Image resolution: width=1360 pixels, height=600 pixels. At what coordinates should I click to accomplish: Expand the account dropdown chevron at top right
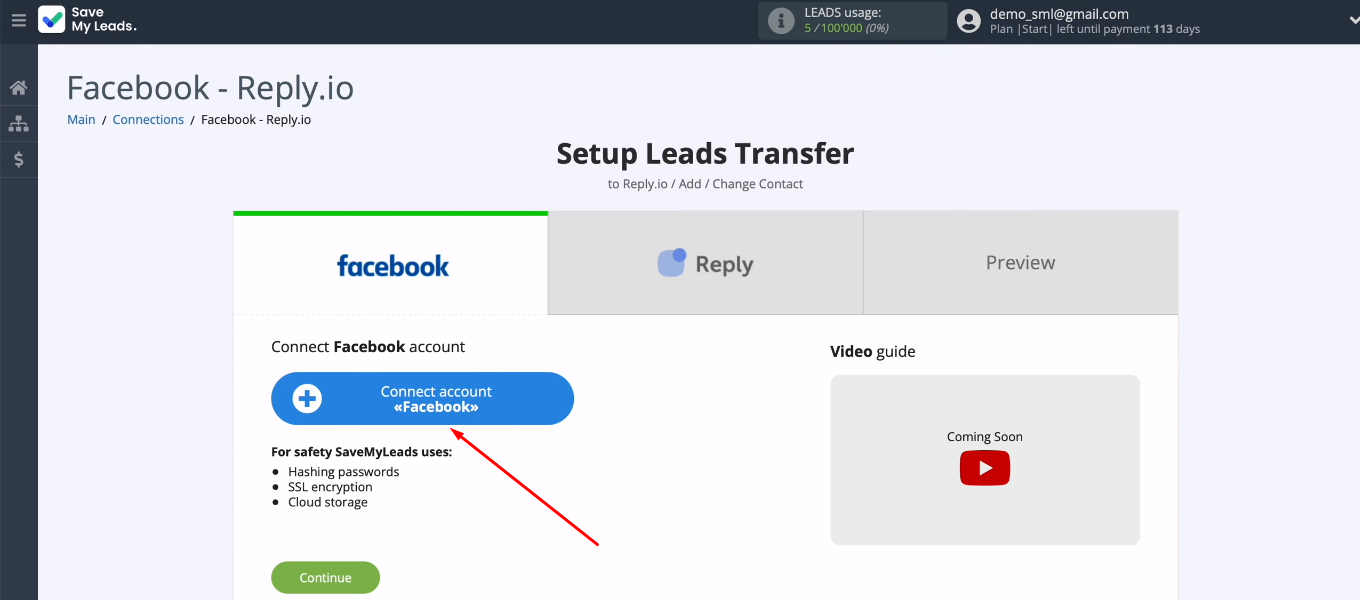(x=1353, y=20)
